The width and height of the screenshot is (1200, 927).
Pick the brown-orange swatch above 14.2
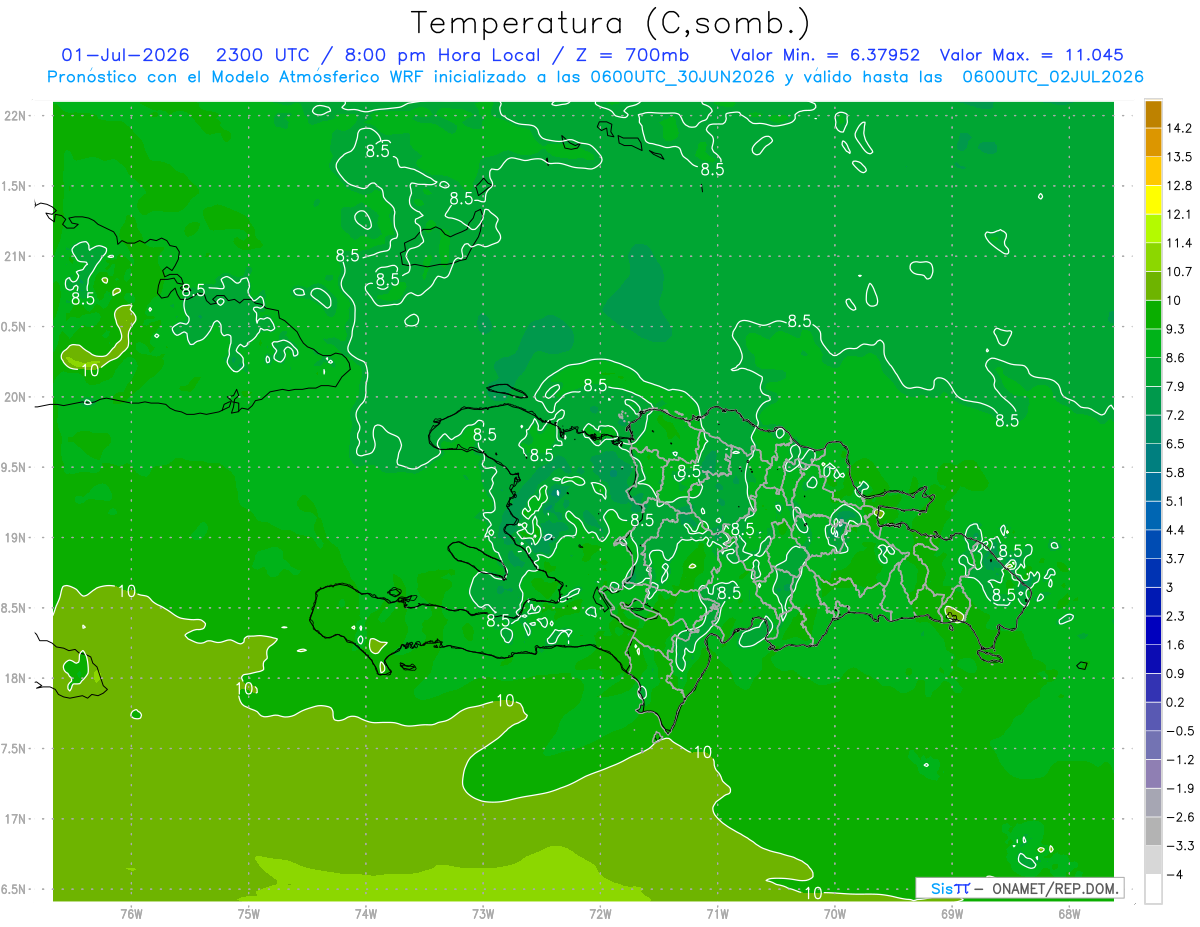1153,114
